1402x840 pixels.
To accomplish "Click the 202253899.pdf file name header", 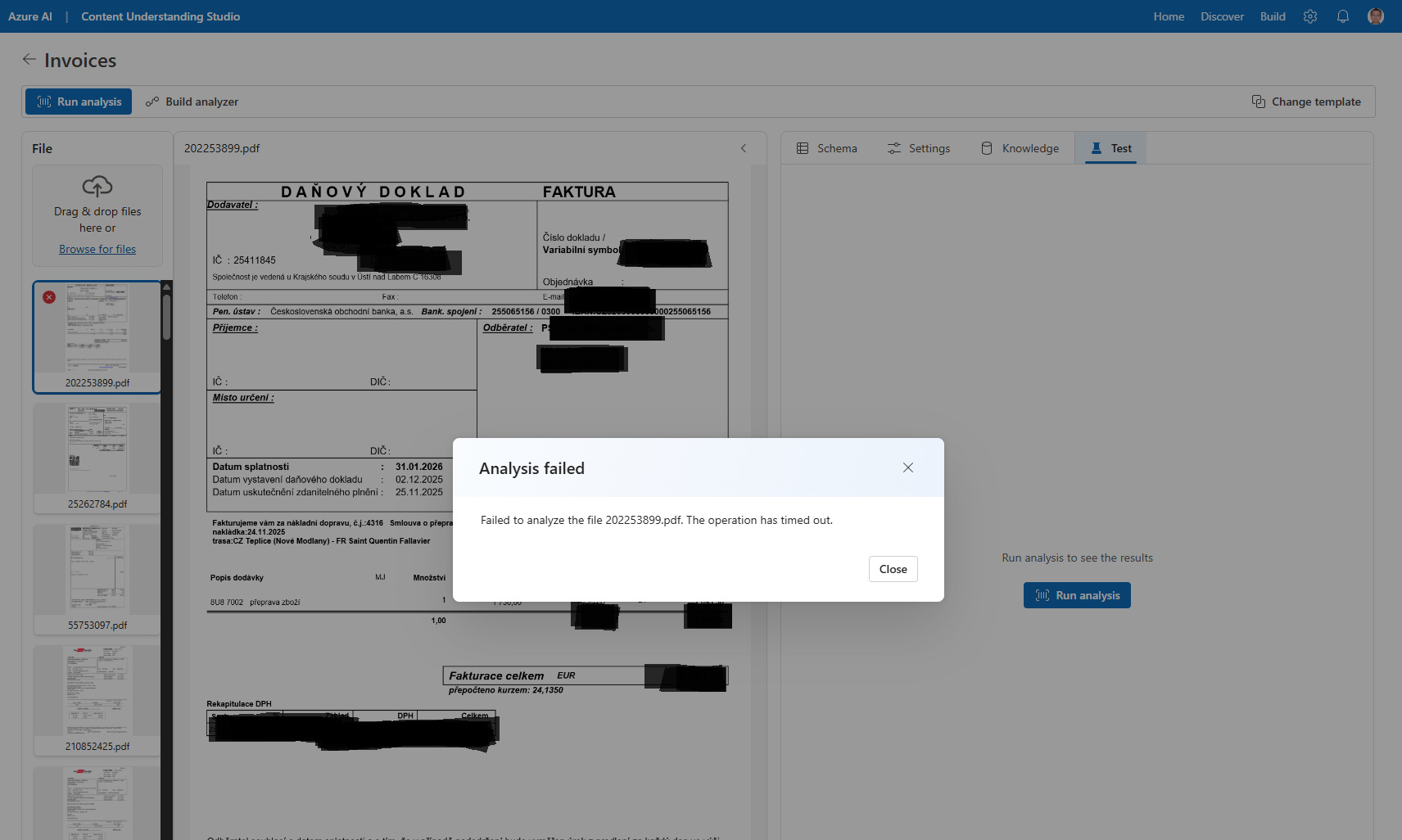I will [222, 148].
